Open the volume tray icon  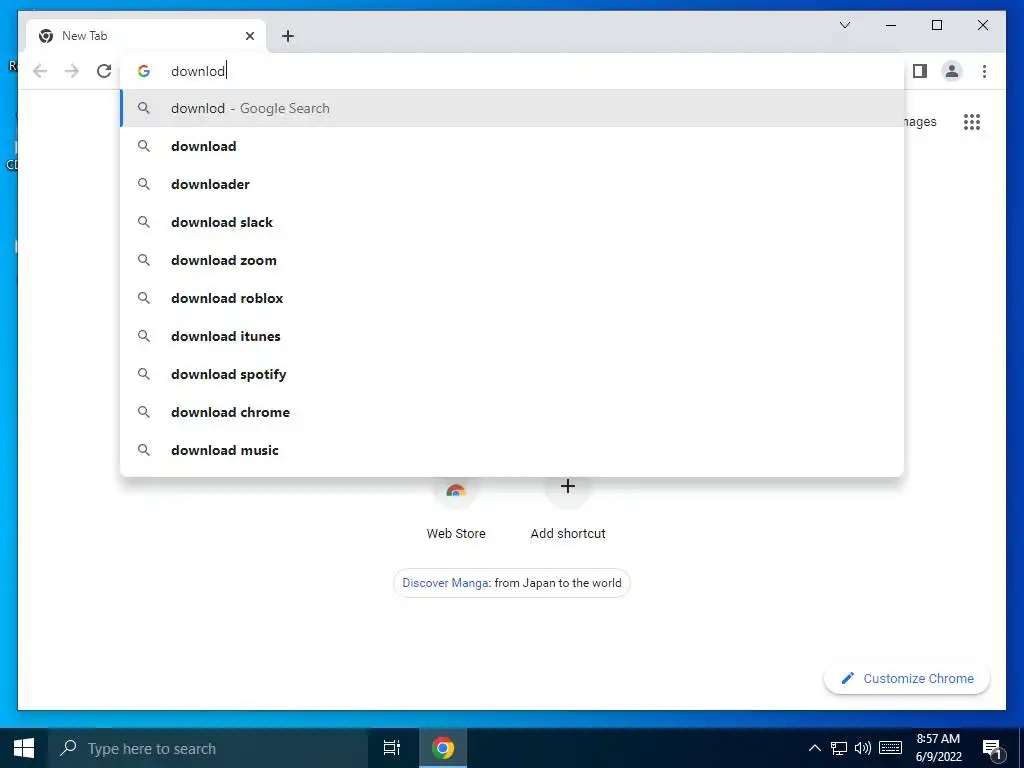[863, 748]
